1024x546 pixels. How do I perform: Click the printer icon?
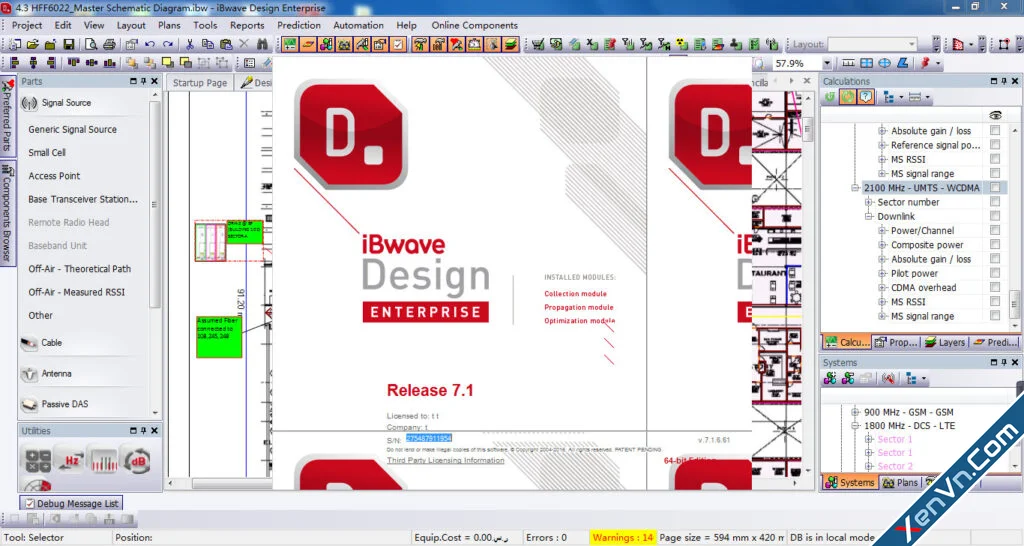tap(109, 44)
